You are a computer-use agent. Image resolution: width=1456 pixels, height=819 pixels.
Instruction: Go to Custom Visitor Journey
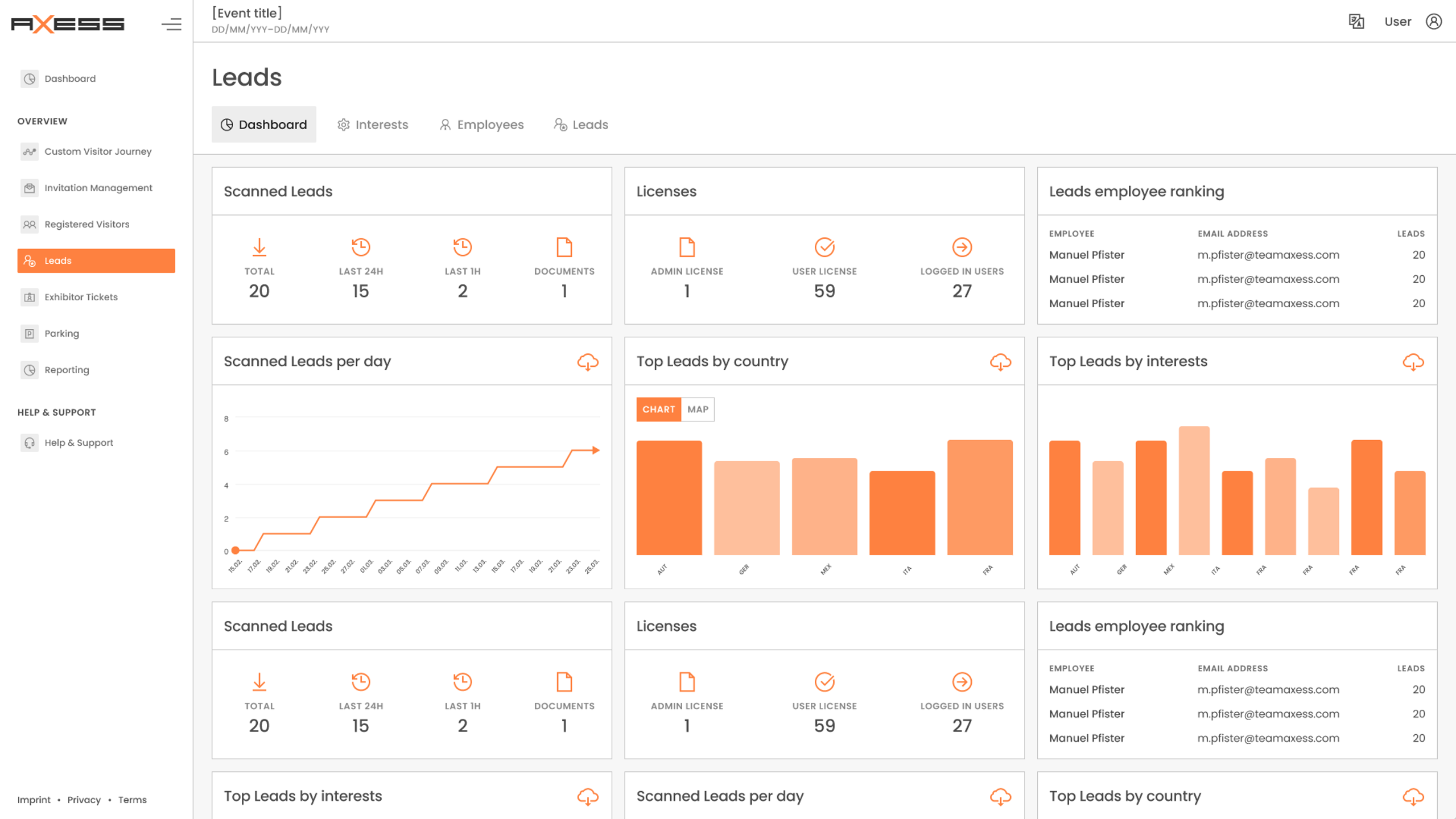point(97,151)
